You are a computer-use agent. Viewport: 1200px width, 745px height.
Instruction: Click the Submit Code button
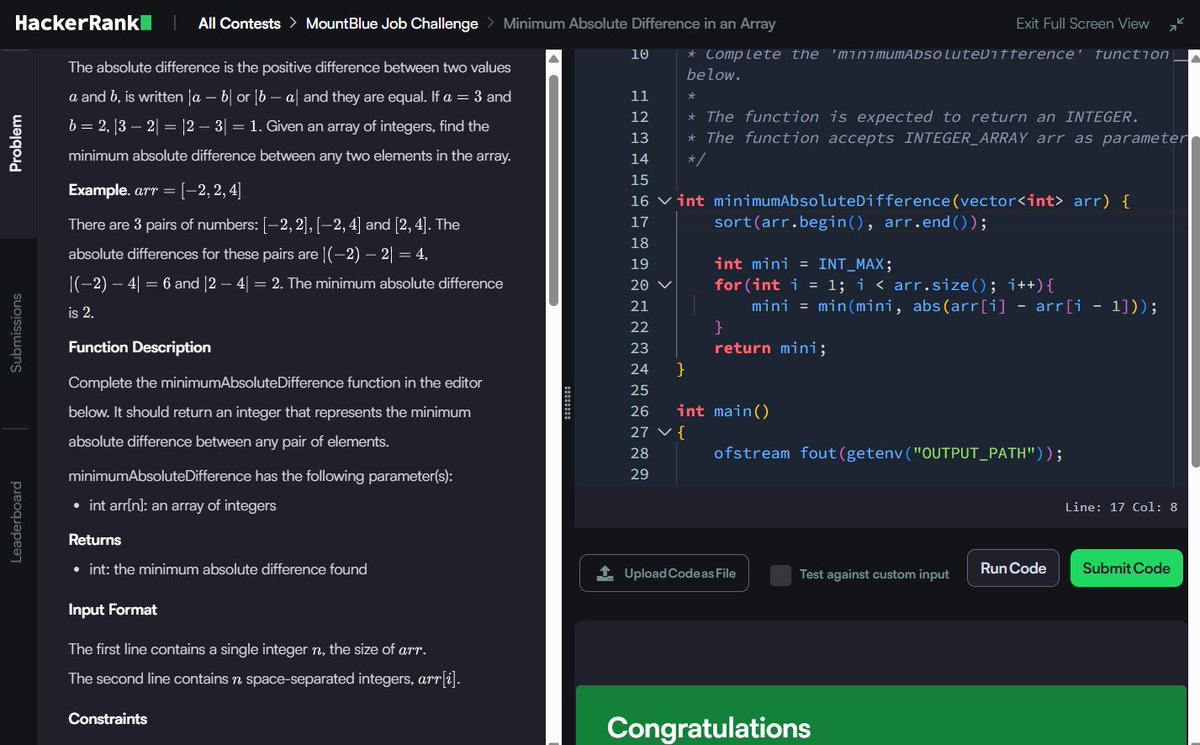point(1126,568)
